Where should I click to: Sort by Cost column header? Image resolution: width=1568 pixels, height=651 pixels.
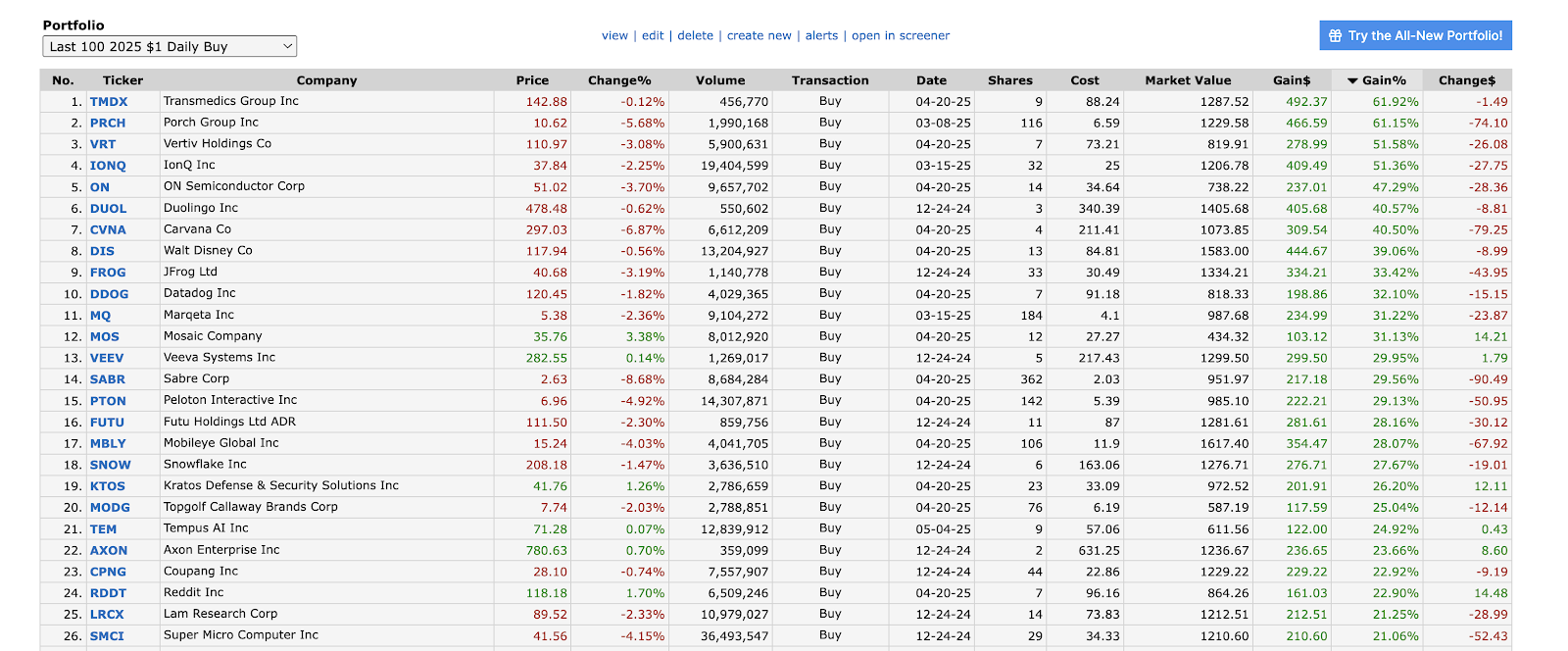1084,80
